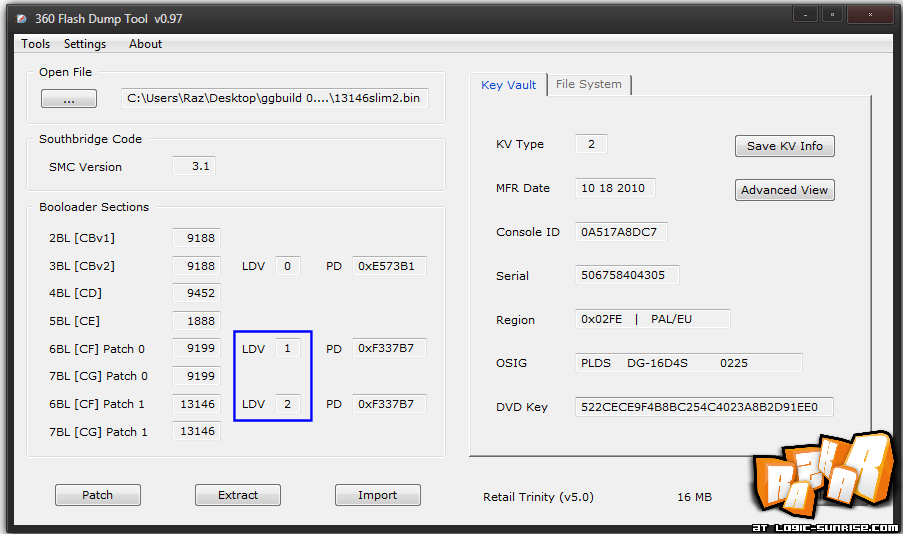Click the 'OSIG' label
The height and width of the screenshot is (534, 903).
[511, 363]
